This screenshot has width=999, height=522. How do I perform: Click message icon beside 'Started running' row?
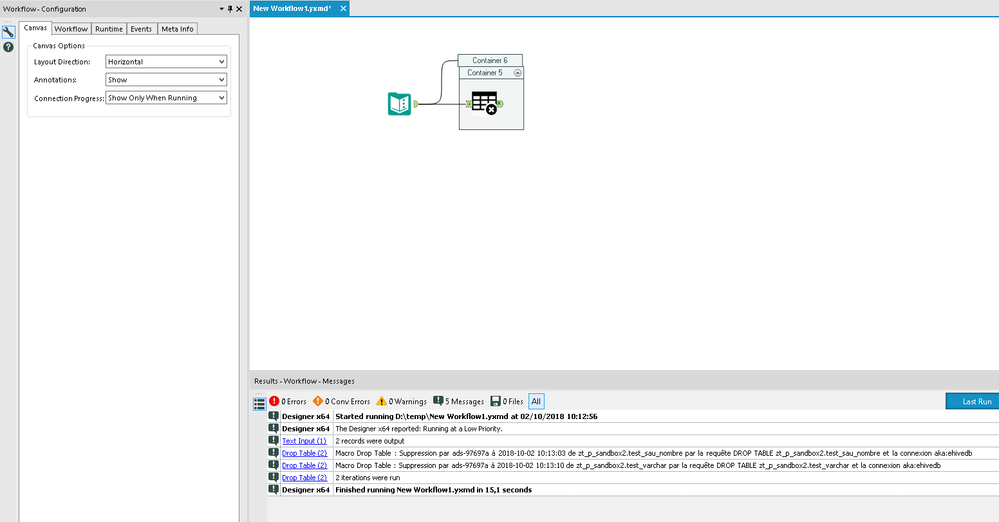273,416
